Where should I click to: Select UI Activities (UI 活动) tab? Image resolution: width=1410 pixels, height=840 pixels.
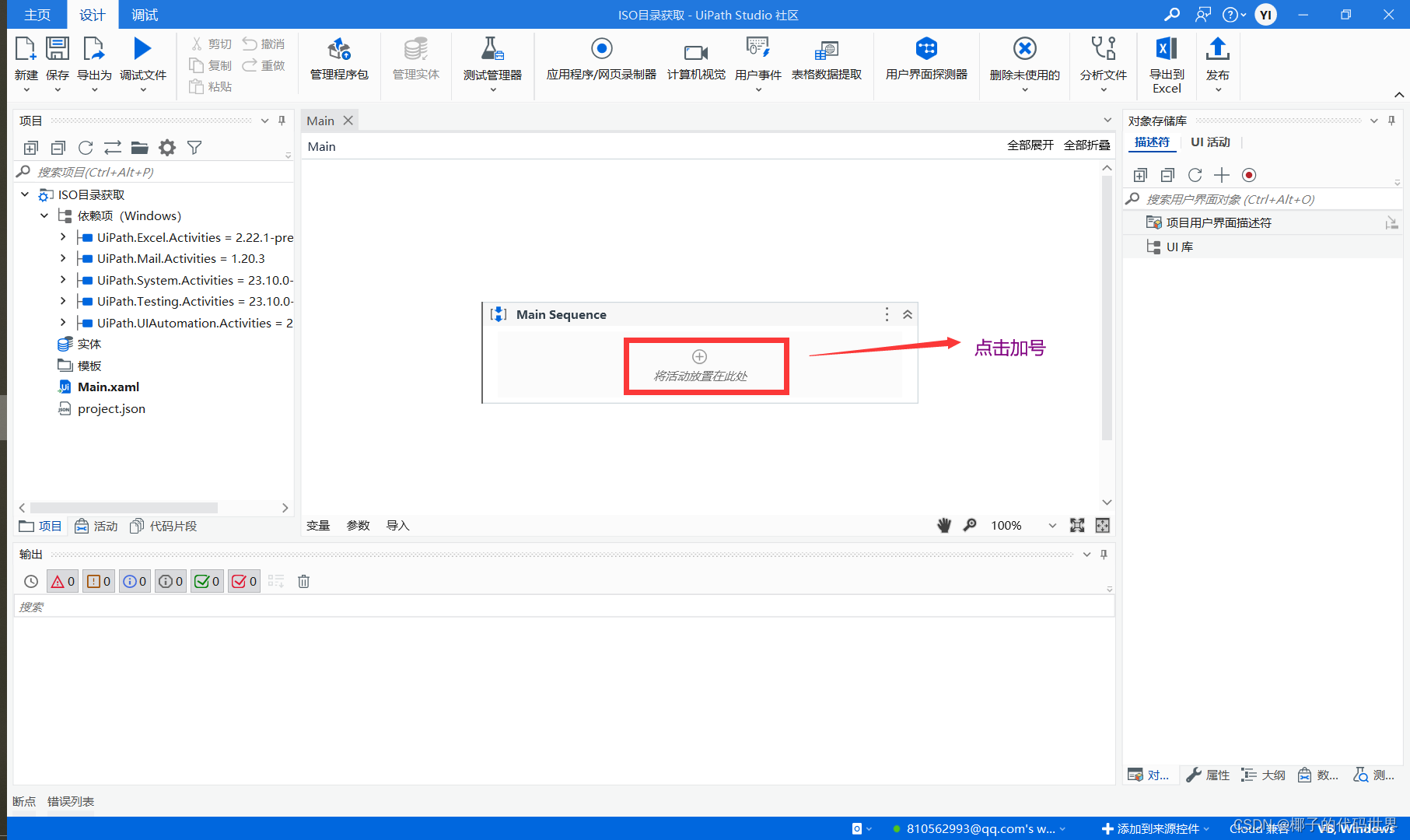point(1210,142)
